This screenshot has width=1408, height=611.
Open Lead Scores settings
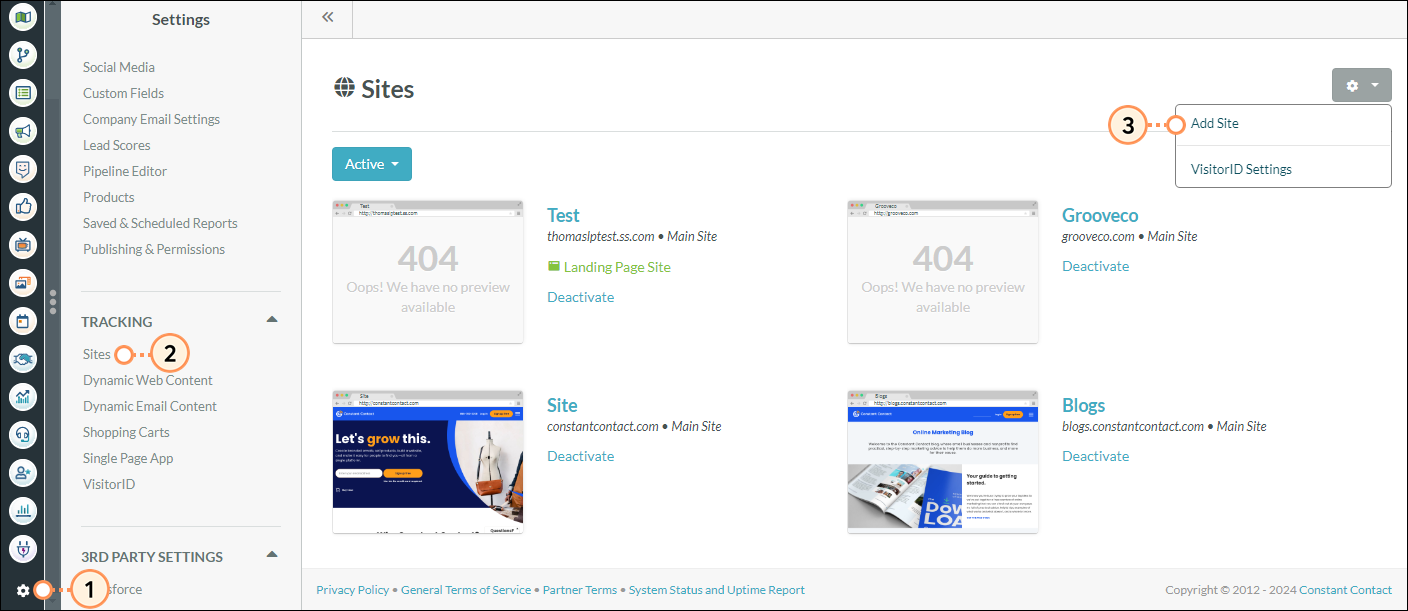click(x=116, y=145)
